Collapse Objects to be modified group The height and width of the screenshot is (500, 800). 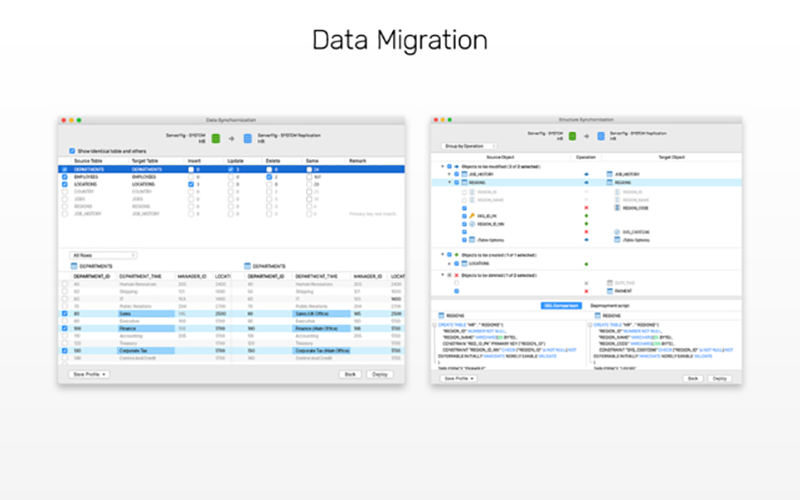click(x=442, y=167)
